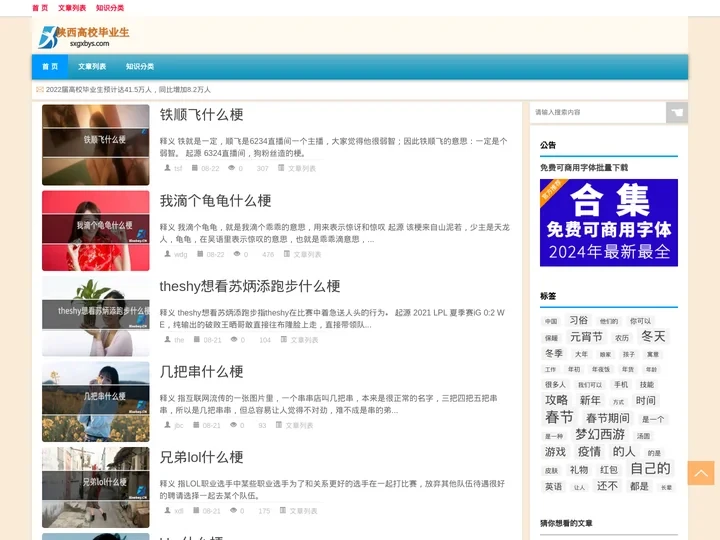Screen dimensions: 720x540
Task: Click 知识分类 in the top red link bar
Action: (110, 8)
